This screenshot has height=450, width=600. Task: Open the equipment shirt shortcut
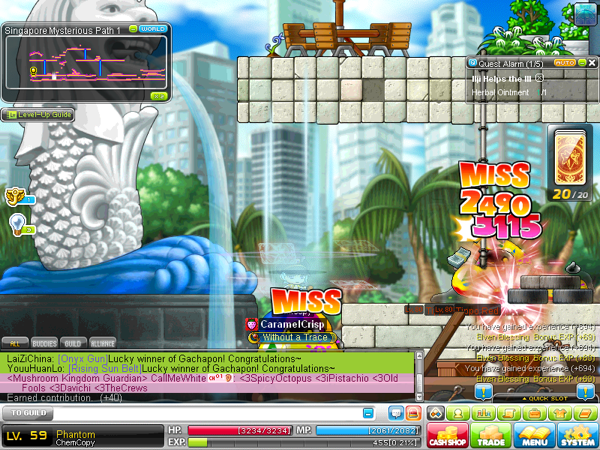(x=560, y=413)
